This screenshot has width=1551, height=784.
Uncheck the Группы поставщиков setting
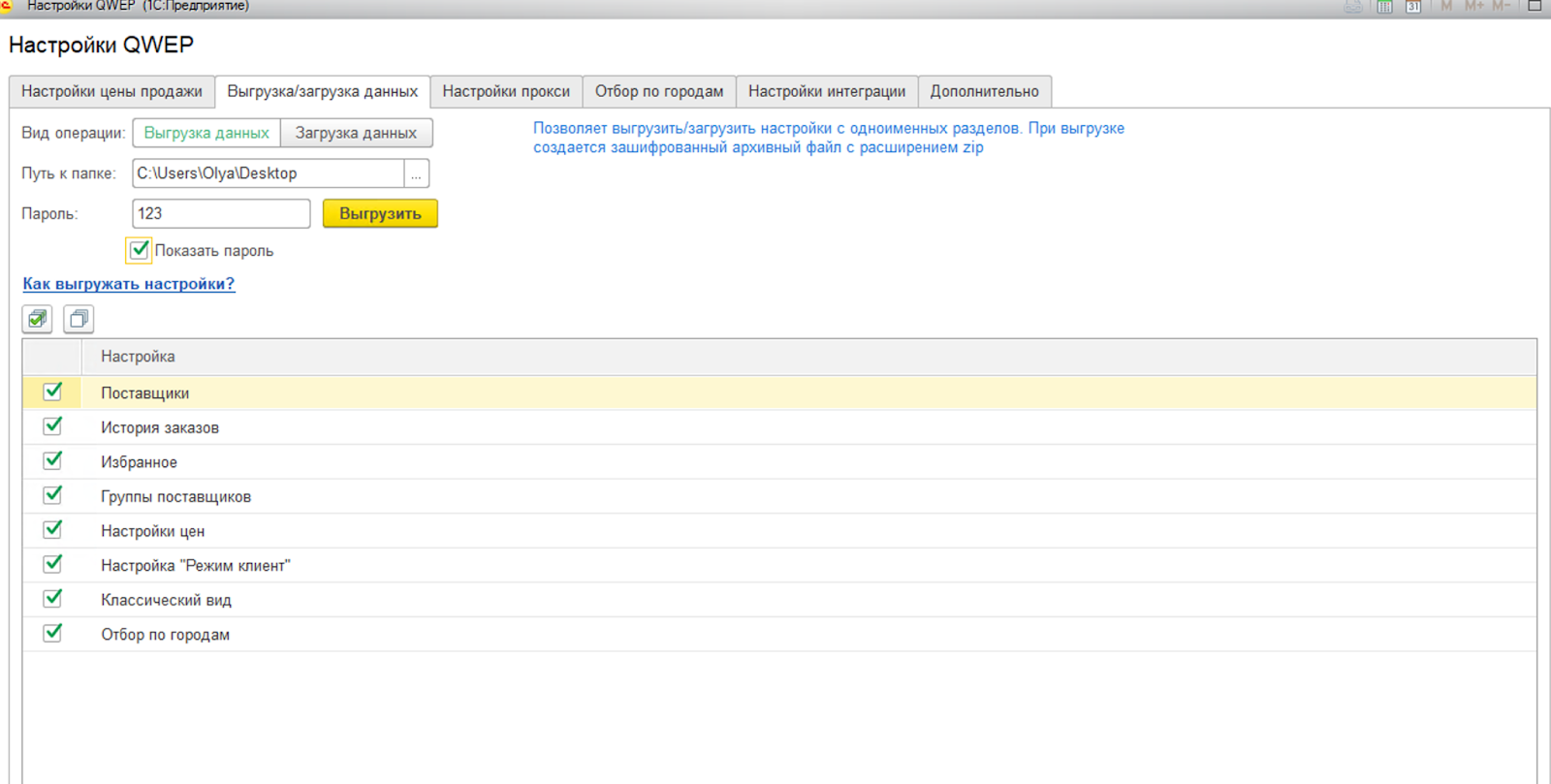pyautogui.click(x=52, y=495)
